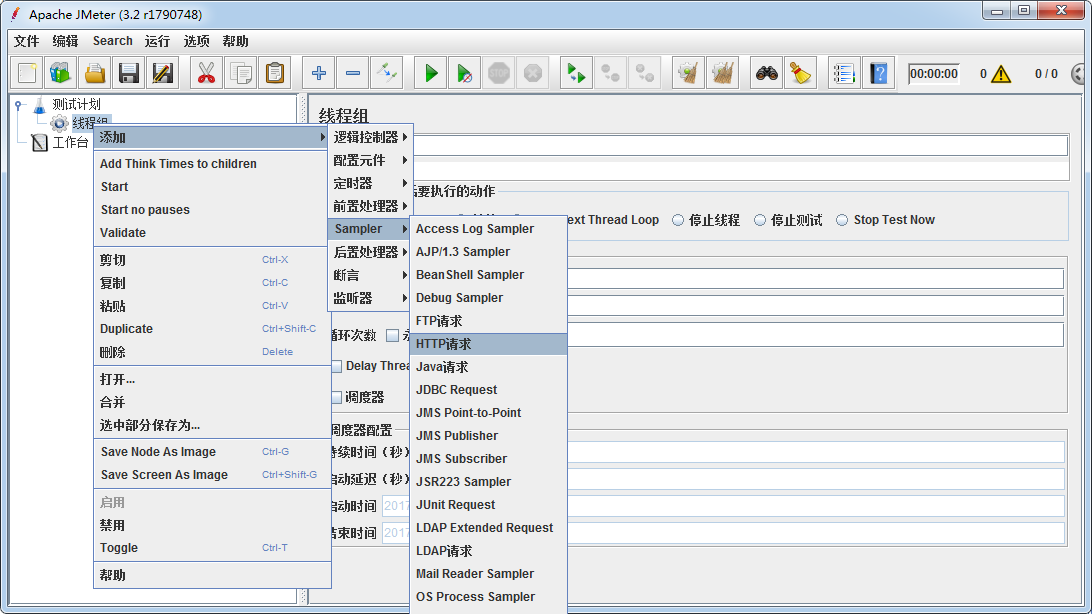
Task: Open the 运行 menu
Action: click(157, 41)
